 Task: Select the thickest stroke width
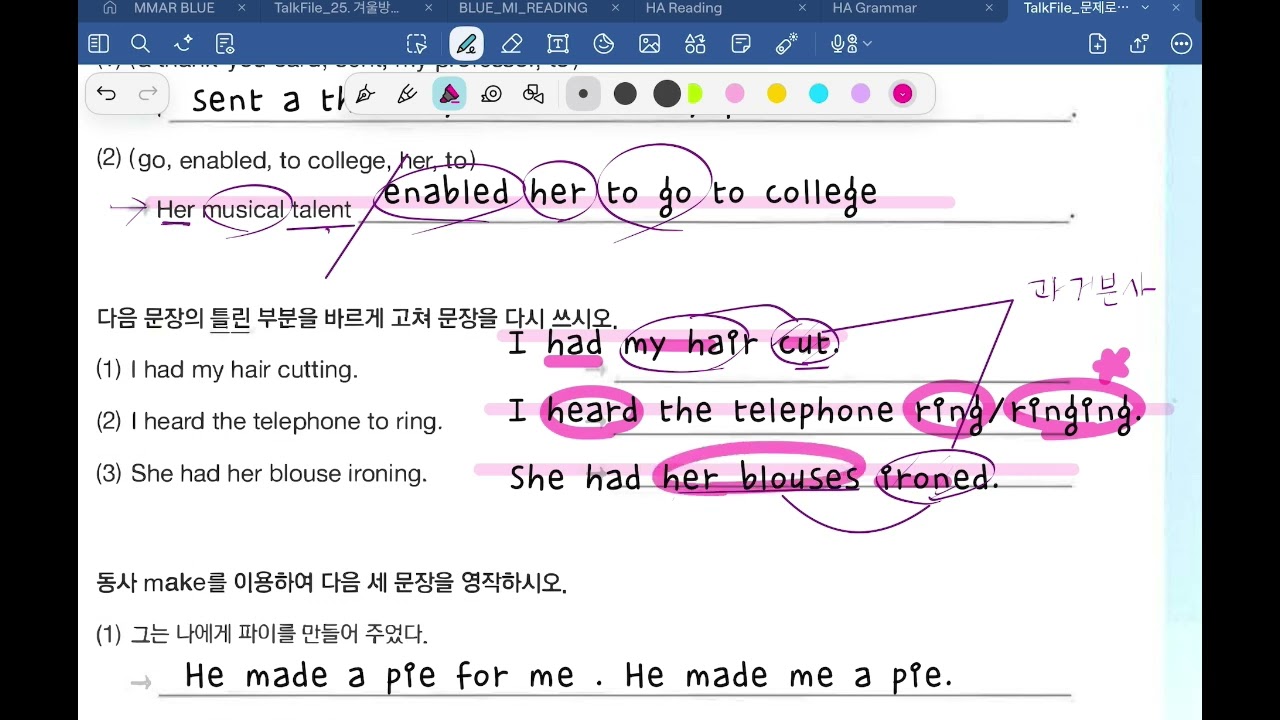click(x=667, y=94)
